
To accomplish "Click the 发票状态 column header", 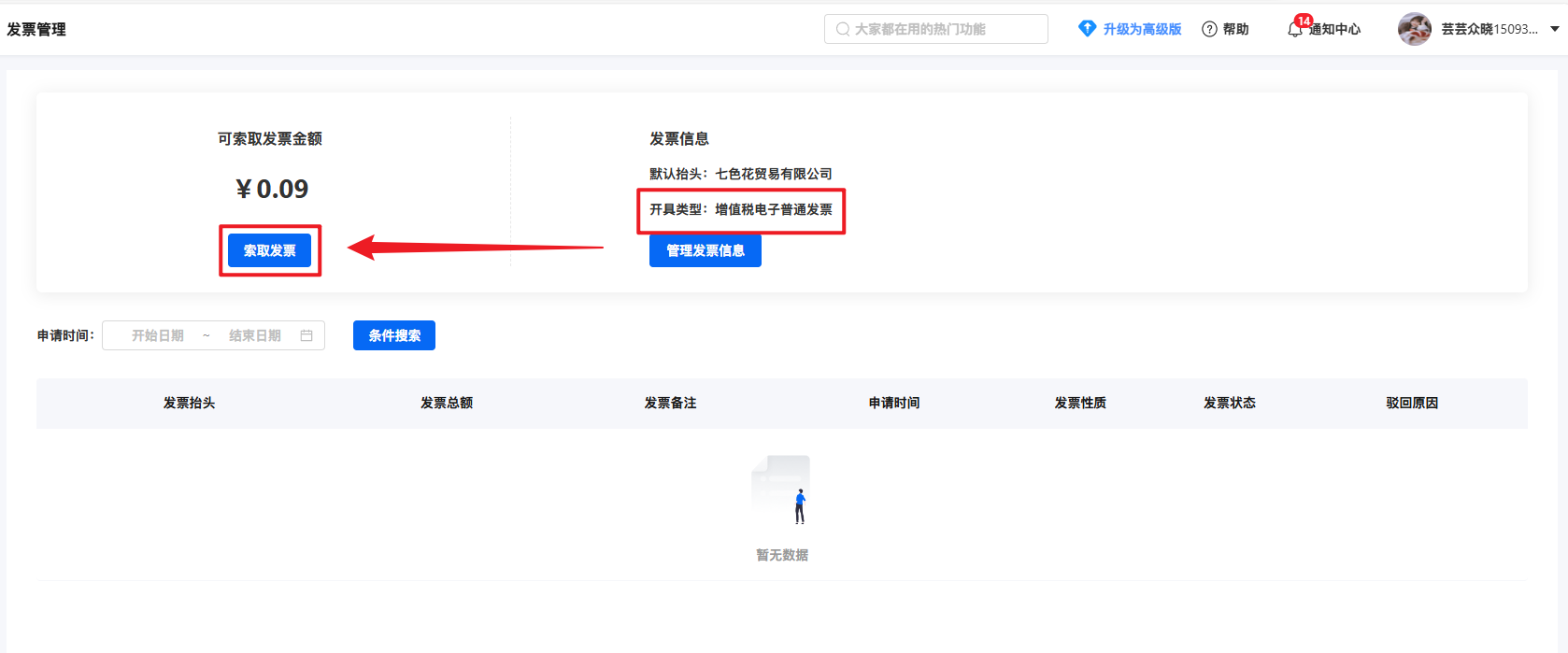I will point(1229,403).
